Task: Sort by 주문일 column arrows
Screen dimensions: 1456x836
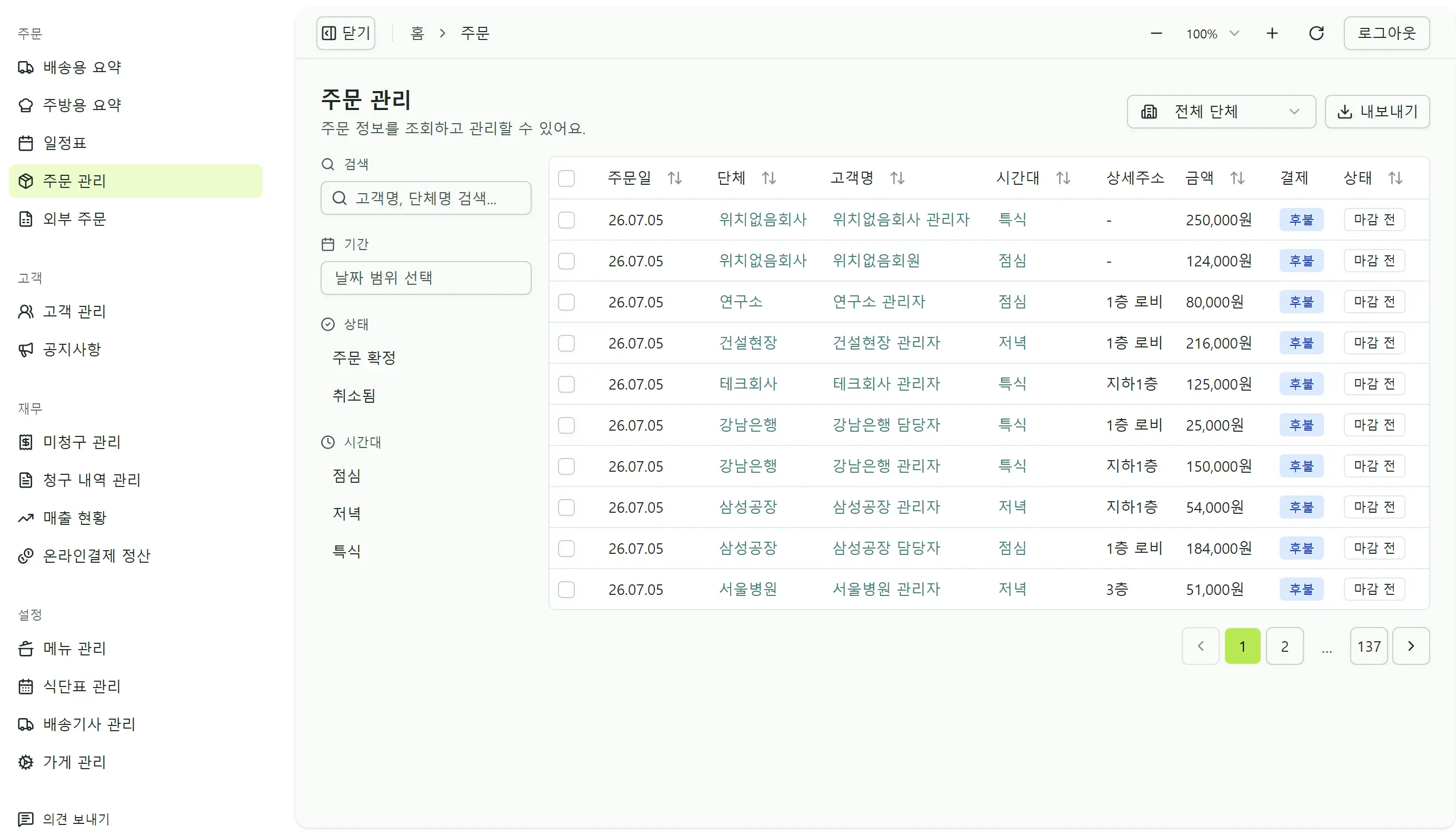Action: point(675,178)
